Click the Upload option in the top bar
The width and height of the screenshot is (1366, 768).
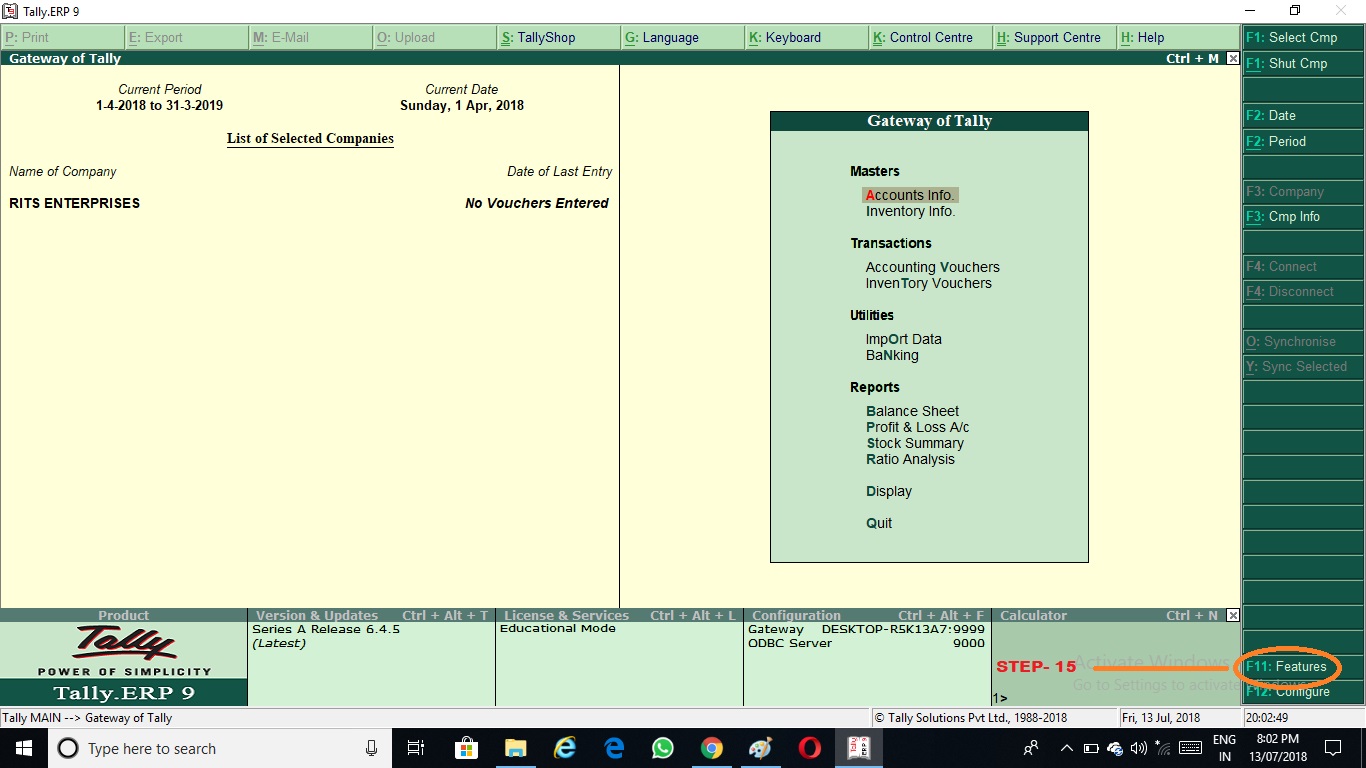tap(434, 38)
